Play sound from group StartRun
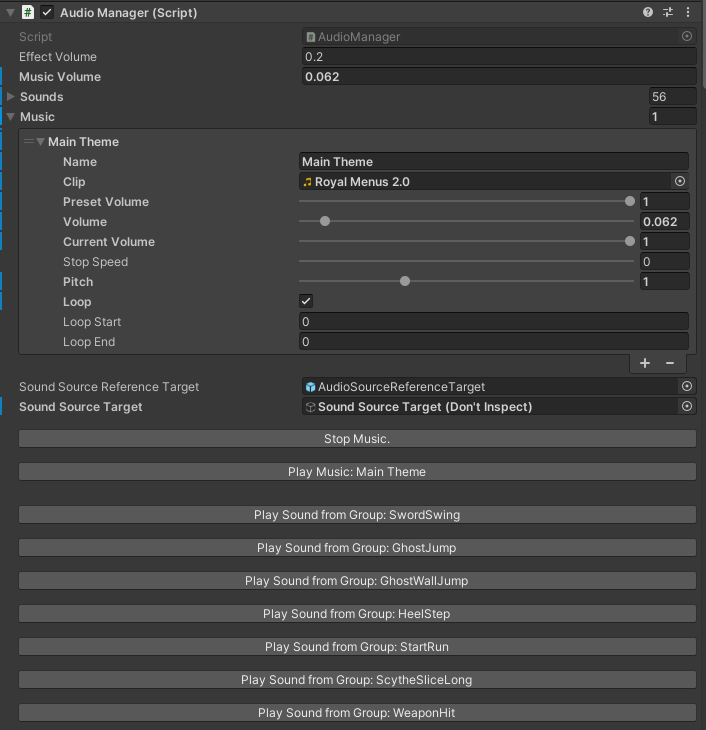The height and width of the screenshot is (730, 706). [357, 647]
